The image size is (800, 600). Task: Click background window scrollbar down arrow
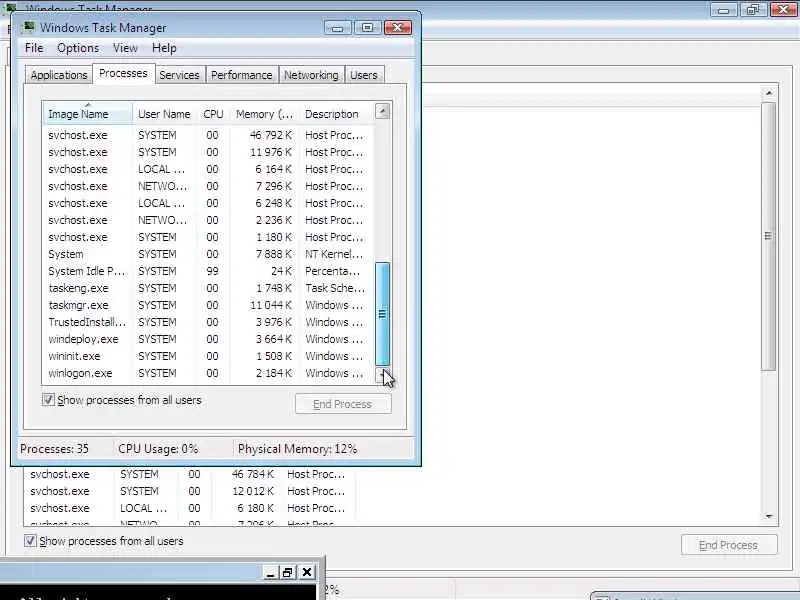[769, 516]
